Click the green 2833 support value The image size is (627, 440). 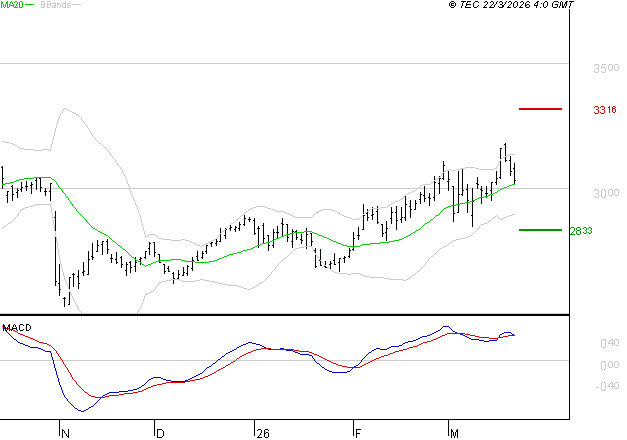(x=581, y=231)
